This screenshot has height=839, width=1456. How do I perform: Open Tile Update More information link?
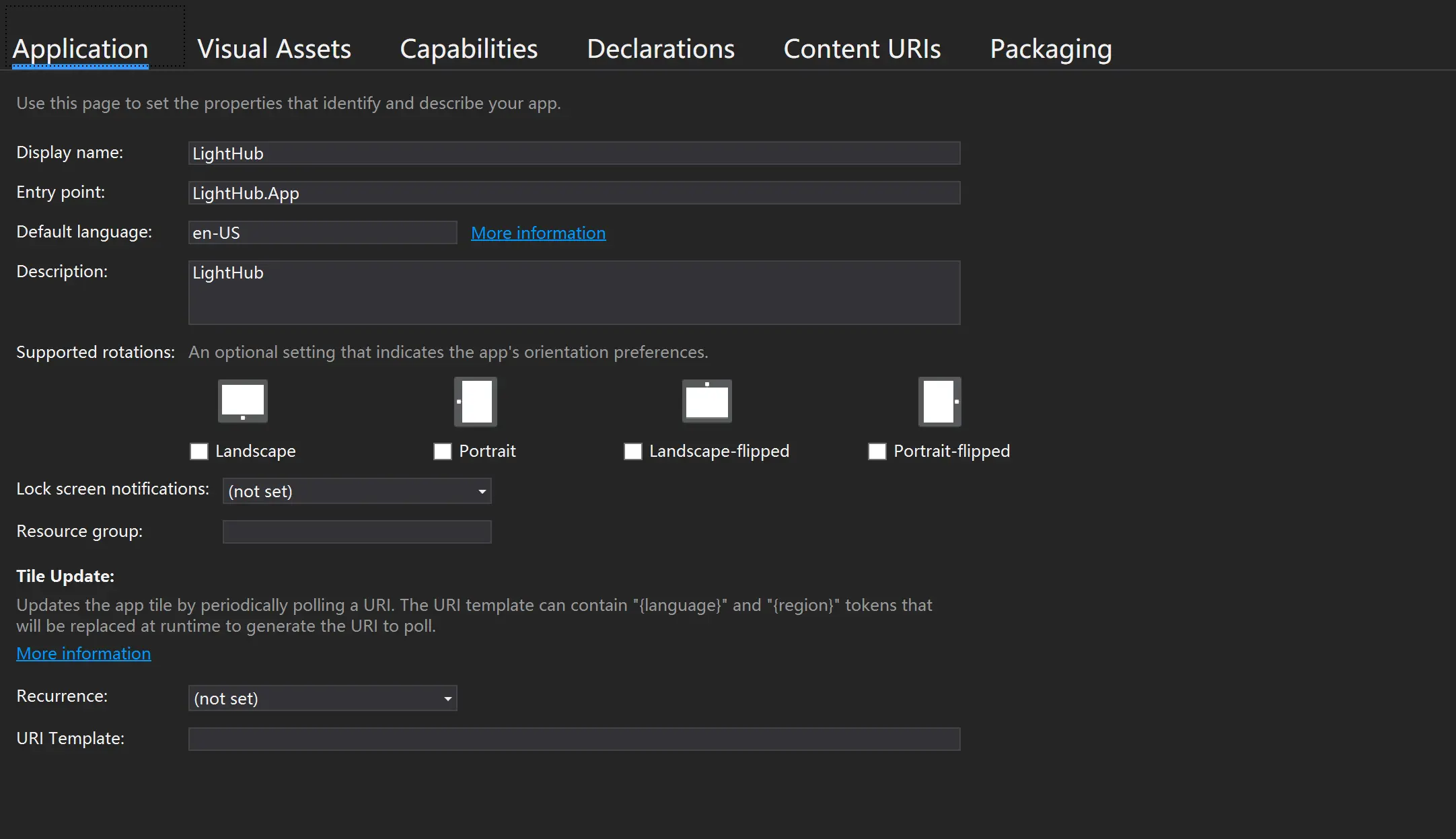(83, 653)
